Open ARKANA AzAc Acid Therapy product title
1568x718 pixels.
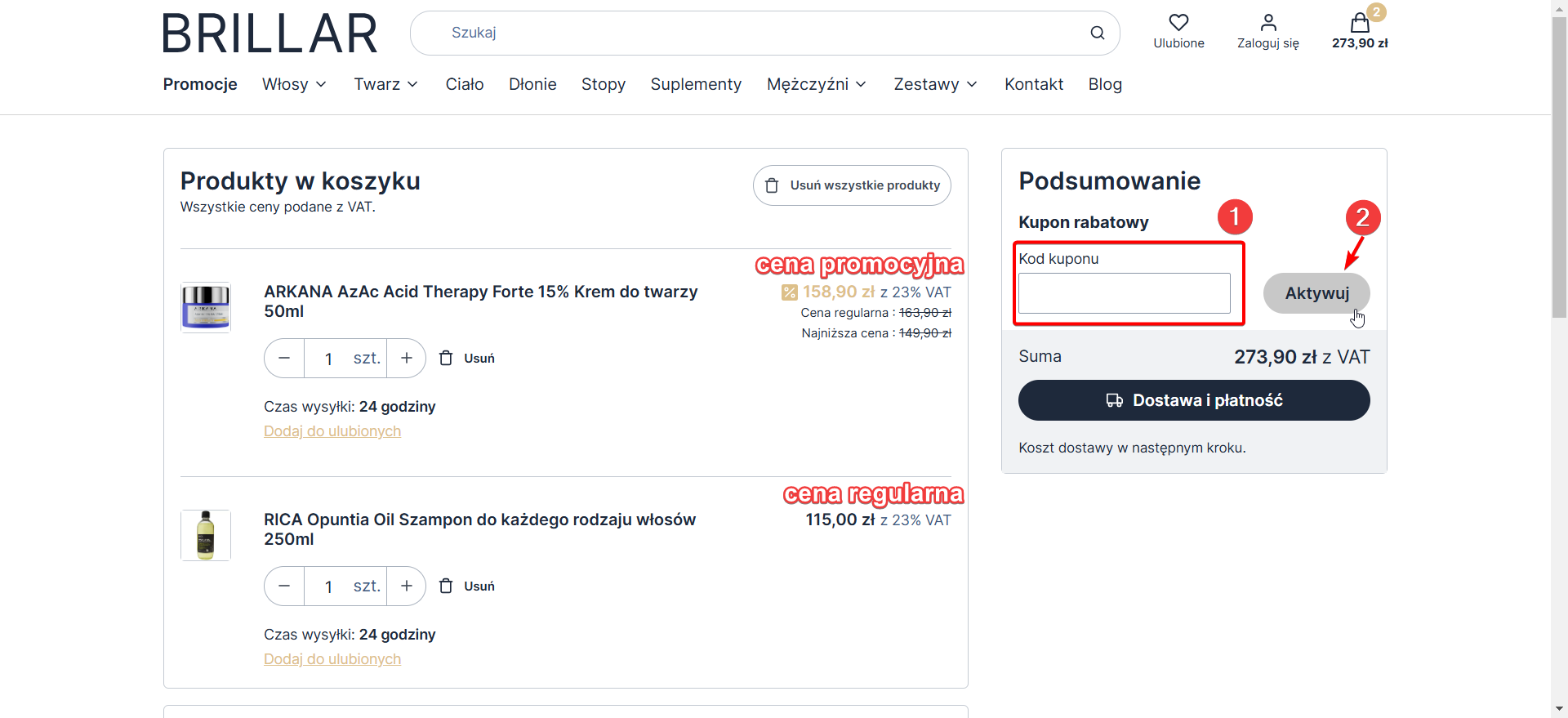(x=481, y=301)
